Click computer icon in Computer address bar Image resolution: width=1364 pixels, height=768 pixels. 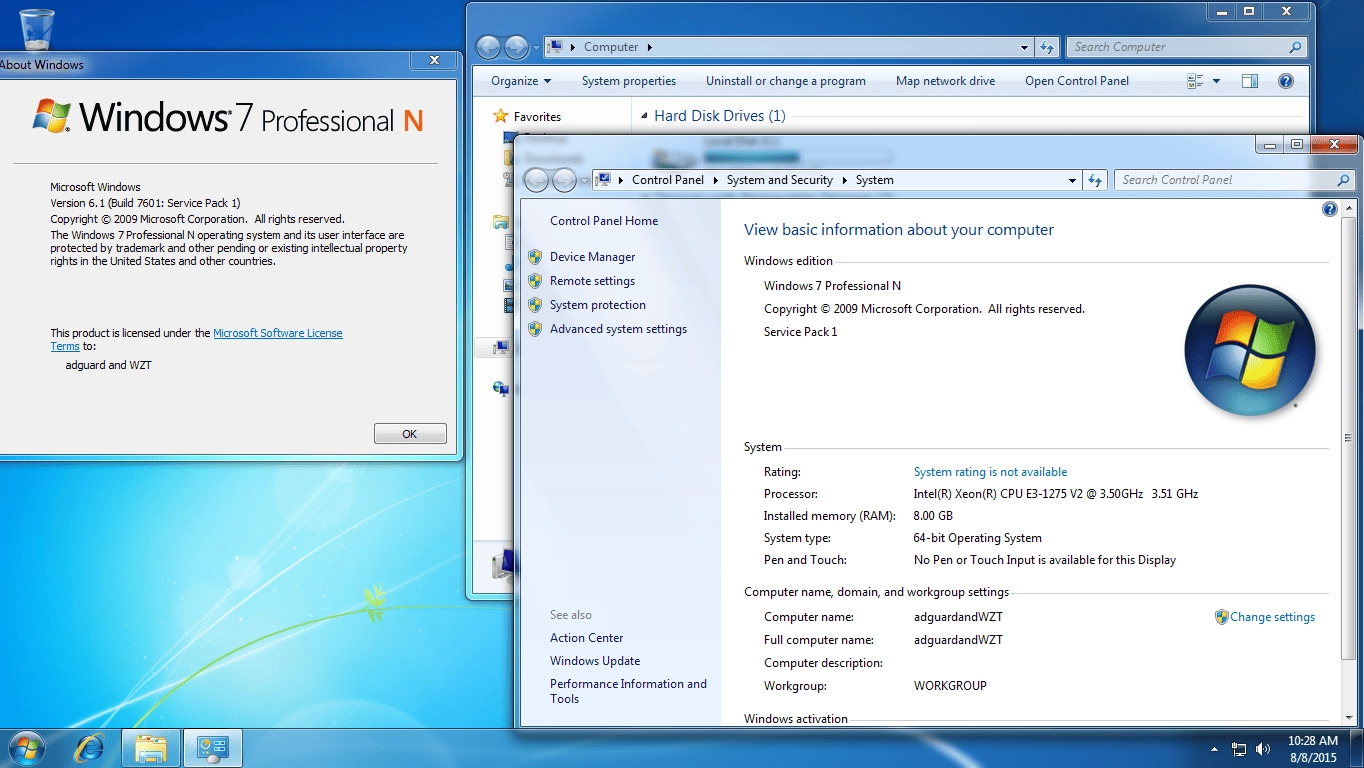click(556, 47)
